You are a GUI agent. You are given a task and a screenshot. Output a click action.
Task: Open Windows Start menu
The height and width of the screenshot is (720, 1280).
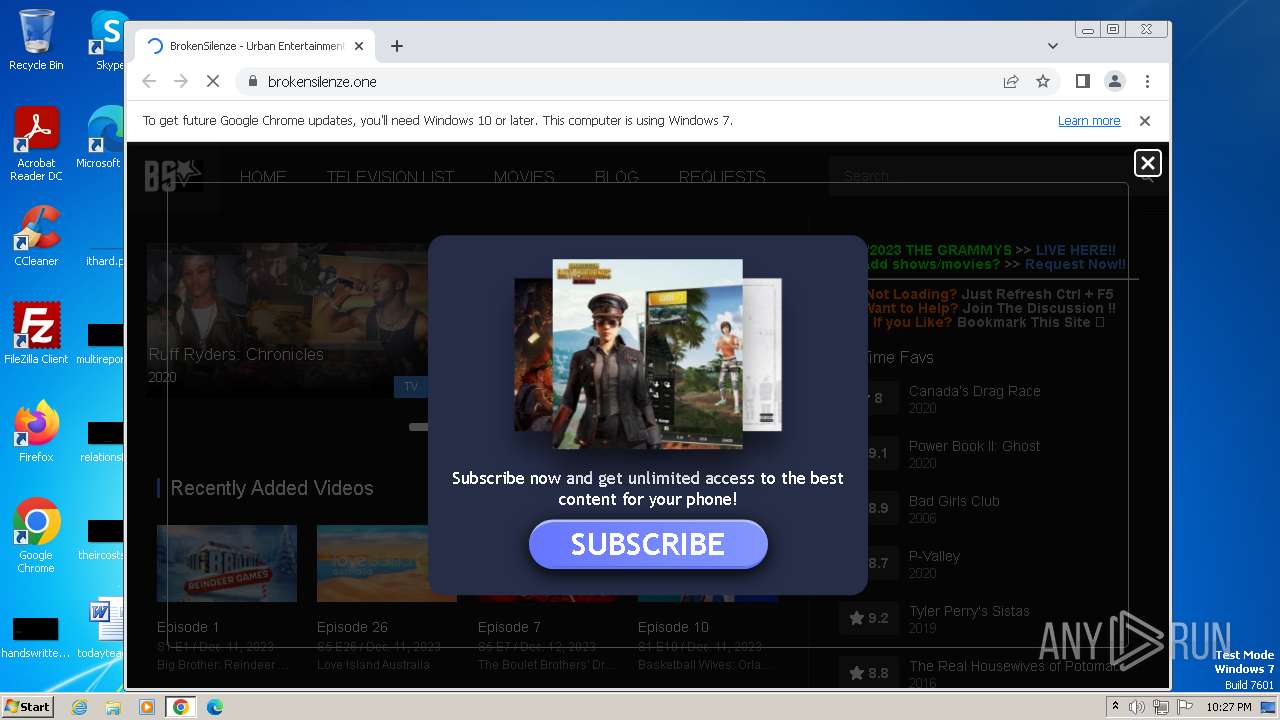point(28,706)
